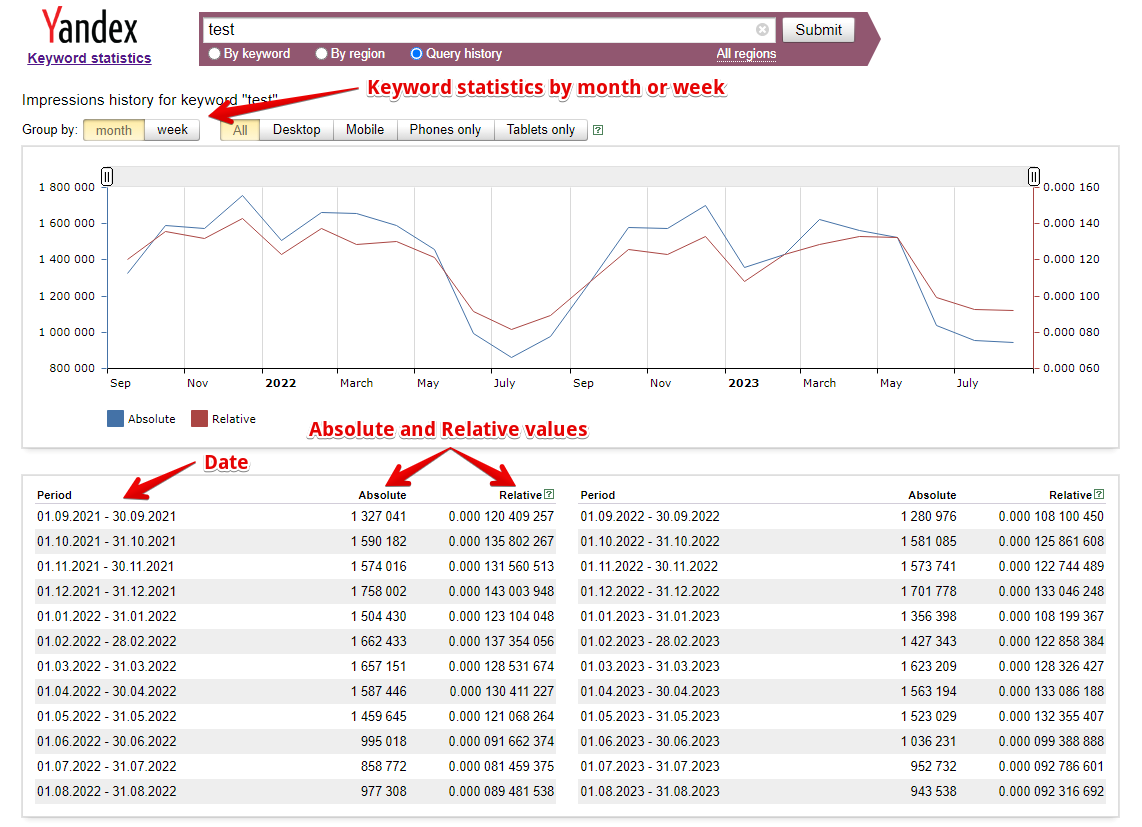This screenshot has height=827, width=1142.
Task: Click the Yandex logo
Action: [x=89, y=26]
